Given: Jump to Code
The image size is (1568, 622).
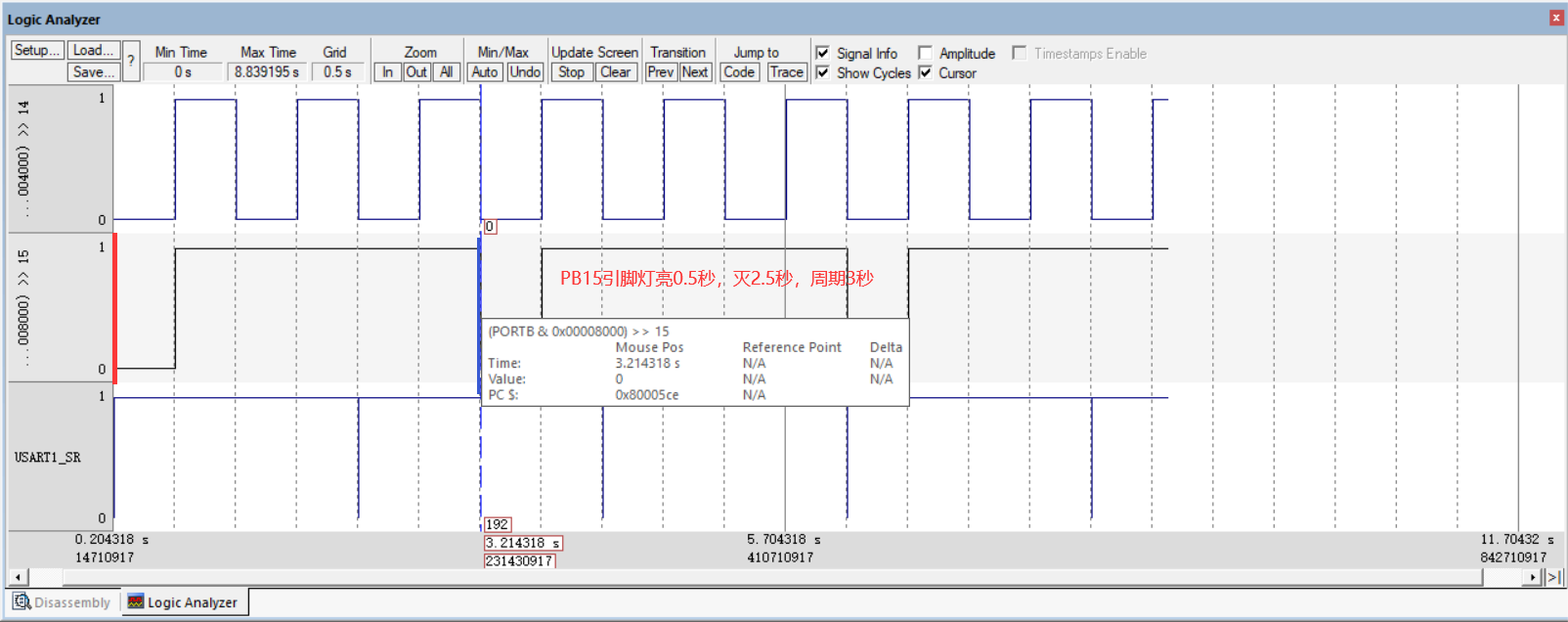Looking at the screenshot, I should coord(739,72).
